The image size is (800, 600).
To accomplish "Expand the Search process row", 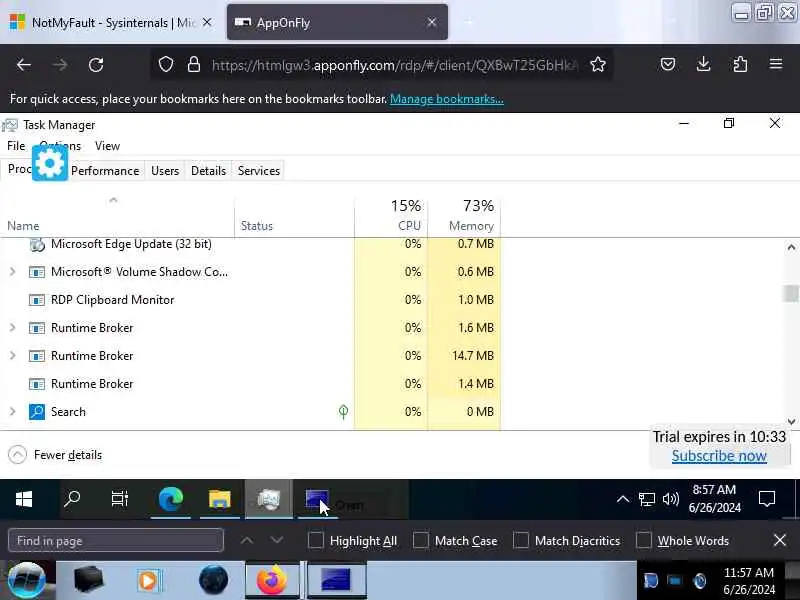I will coord(12,412).
